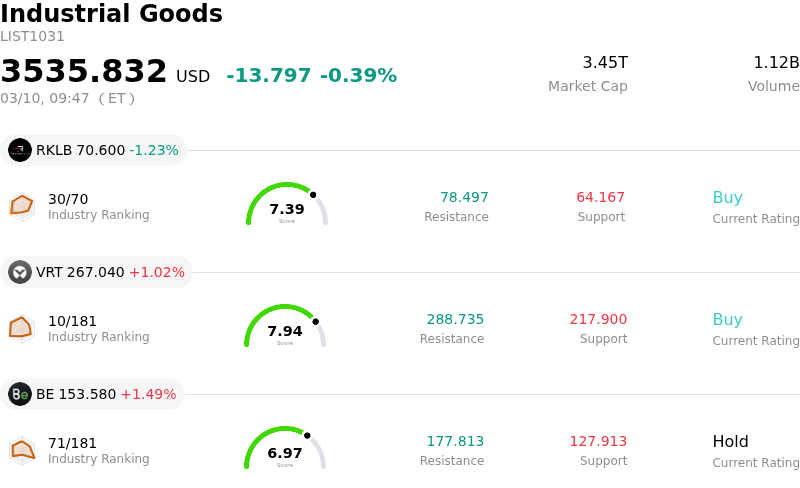The height and width of the screenshot is (488, 800).
Task: Open the BE Hold current rating
Action: tap(730, 442)
